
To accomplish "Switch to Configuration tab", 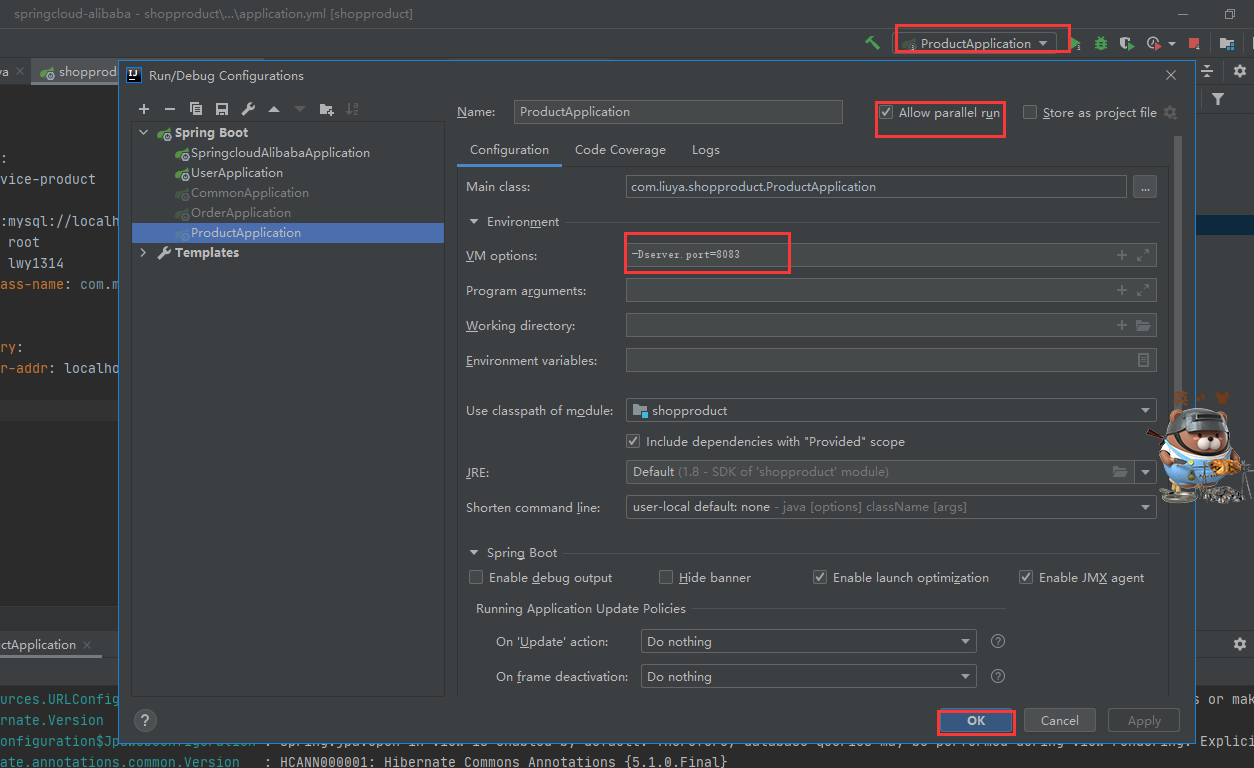I will [x=509, y=150].
